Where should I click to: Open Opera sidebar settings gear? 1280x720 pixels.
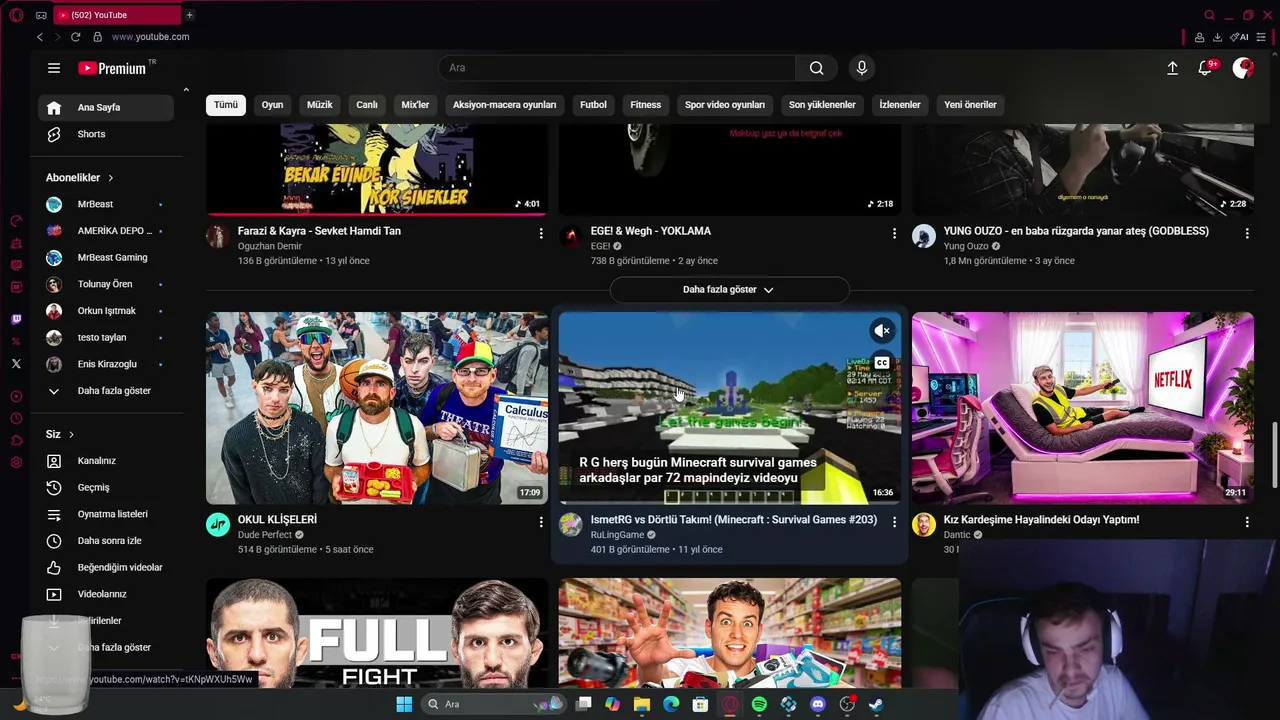click(x=16, y=462)
